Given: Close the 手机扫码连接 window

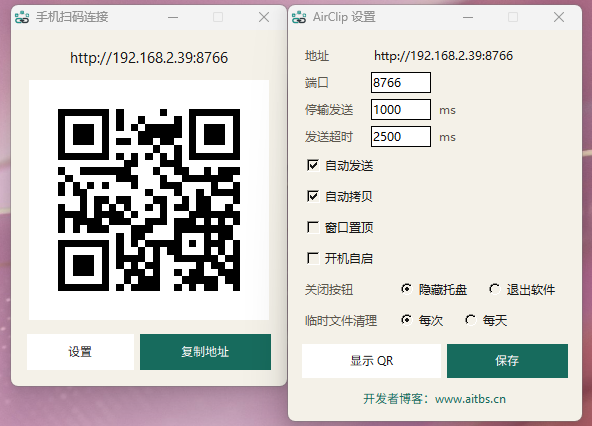Looking at the screenshot, I should tap(264, 17).
